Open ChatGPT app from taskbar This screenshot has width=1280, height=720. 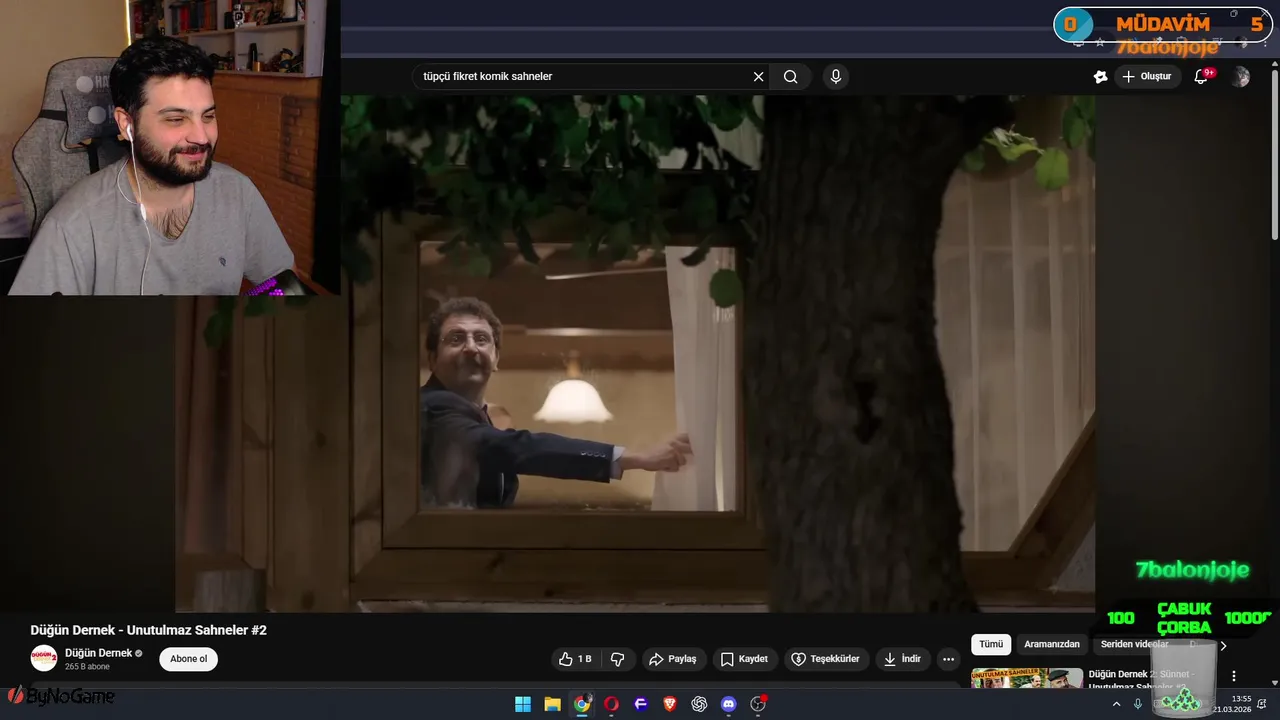coord(699,704)
